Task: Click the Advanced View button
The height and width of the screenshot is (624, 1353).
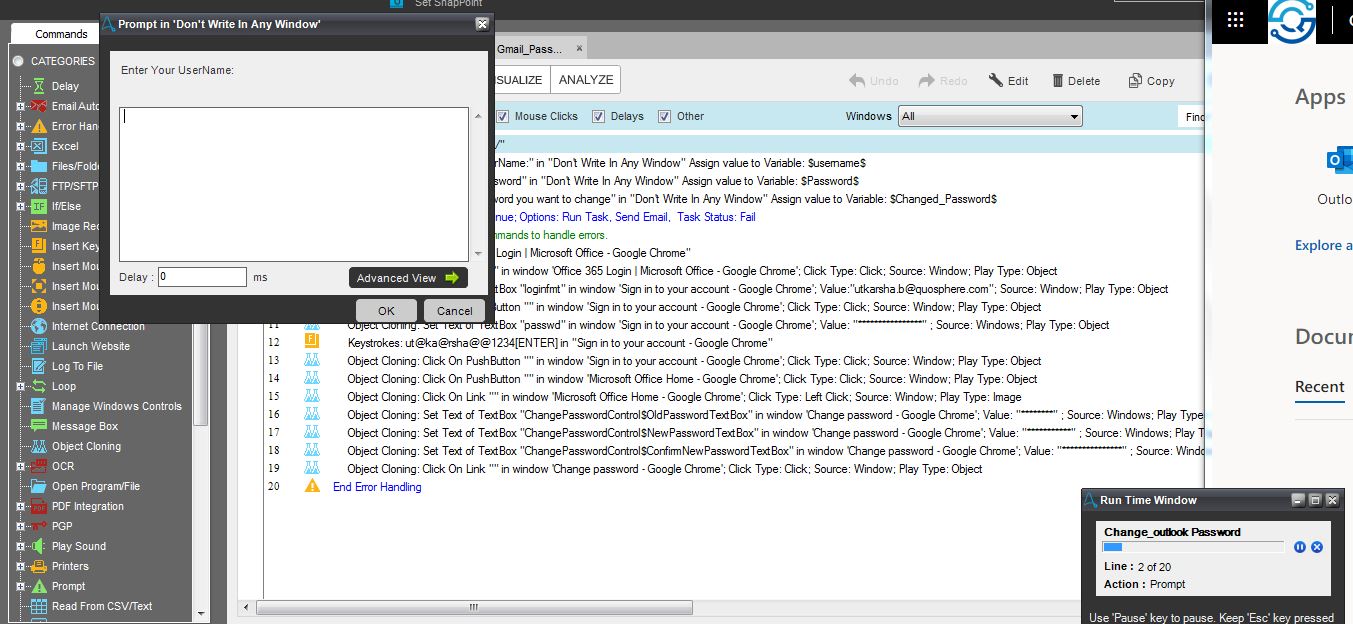Action: point(408,278)
